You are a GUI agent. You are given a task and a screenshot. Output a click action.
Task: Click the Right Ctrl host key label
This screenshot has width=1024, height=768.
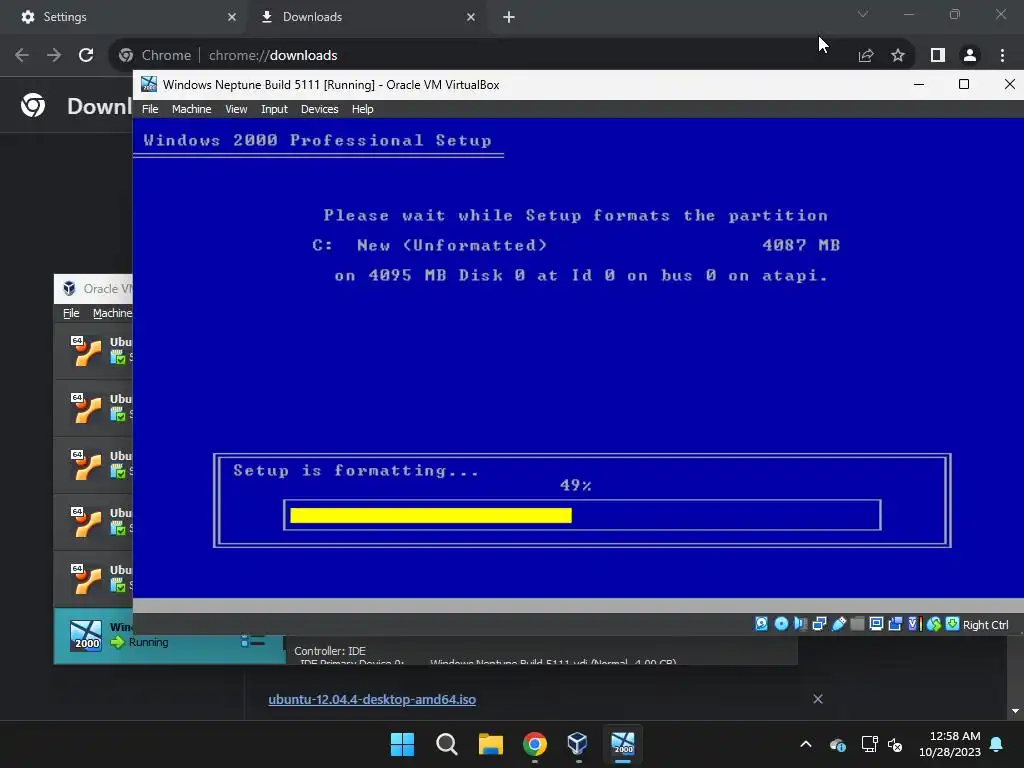(x=985, y=625)
